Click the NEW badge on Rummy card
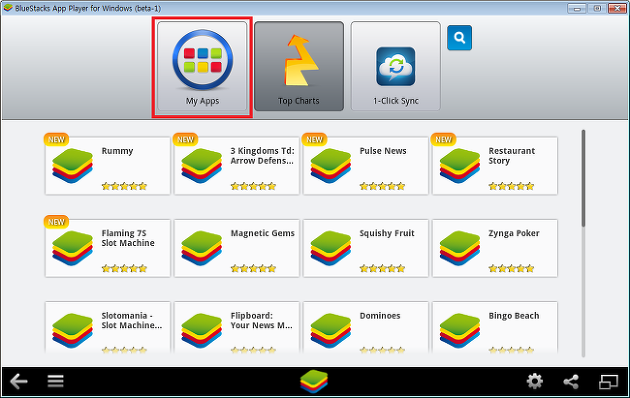Viewport: 630px width, 398px height. tap(56, 139)
